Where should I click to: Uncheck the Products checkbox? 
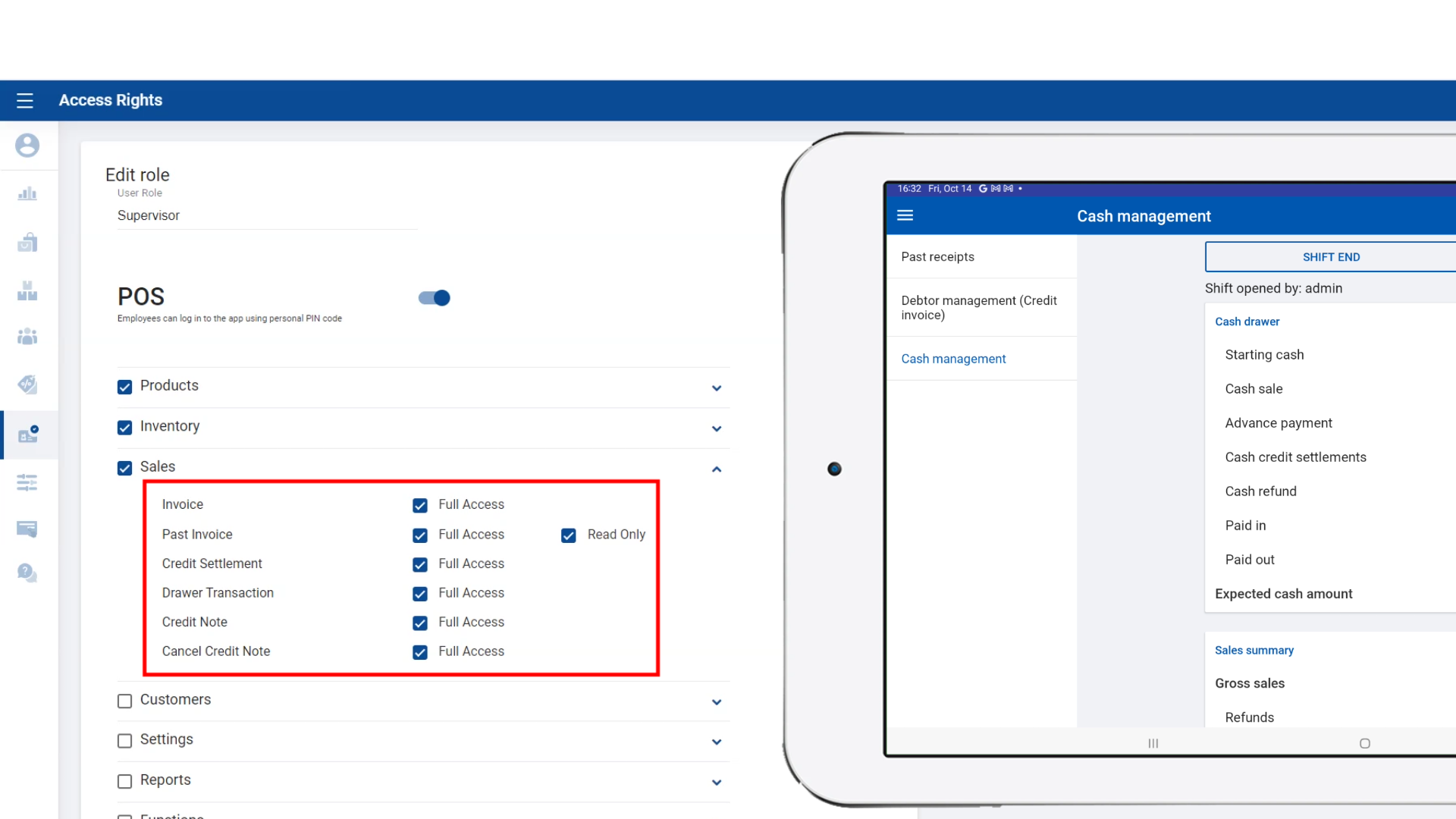[125, 388]
